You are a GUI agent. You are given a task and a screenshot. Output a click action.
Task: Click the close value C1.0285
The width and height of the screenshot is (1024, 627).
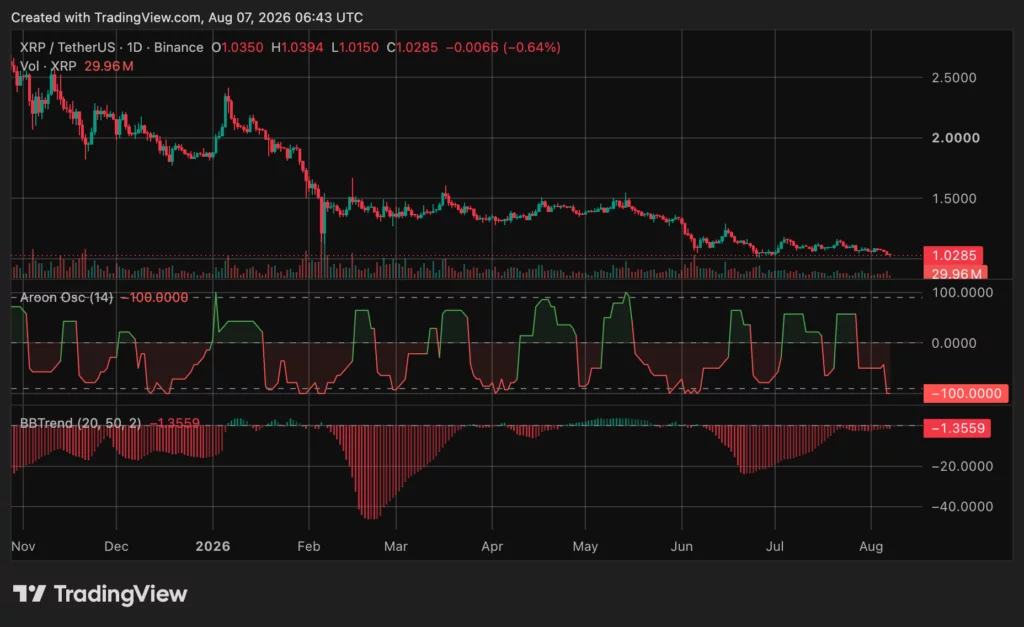412,48
